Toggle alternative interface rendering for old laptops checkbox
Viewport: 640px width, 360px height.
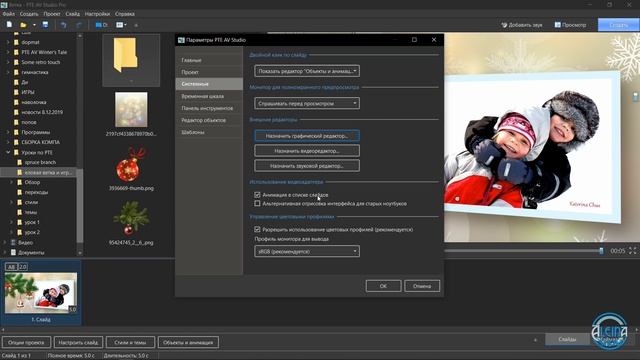click(257, 203)
